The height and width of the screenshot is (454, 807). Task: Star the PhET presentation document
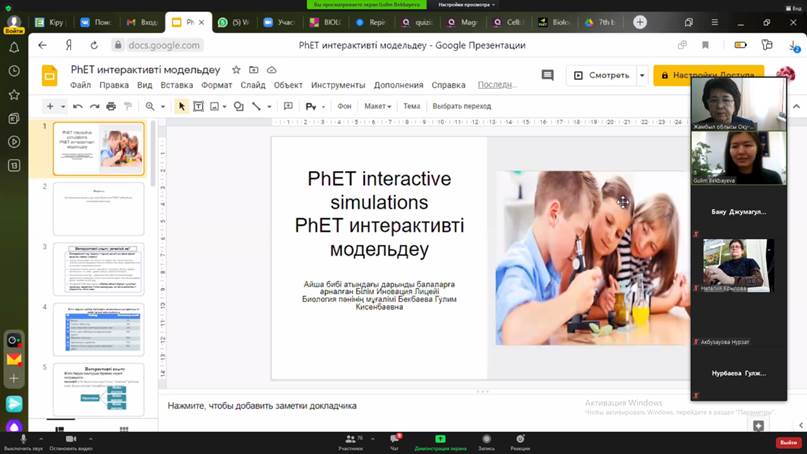tap(236, 69)
